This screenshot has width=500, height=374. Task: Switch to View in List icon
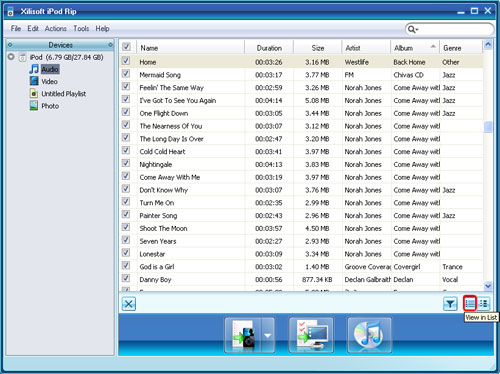click(470, 303)
